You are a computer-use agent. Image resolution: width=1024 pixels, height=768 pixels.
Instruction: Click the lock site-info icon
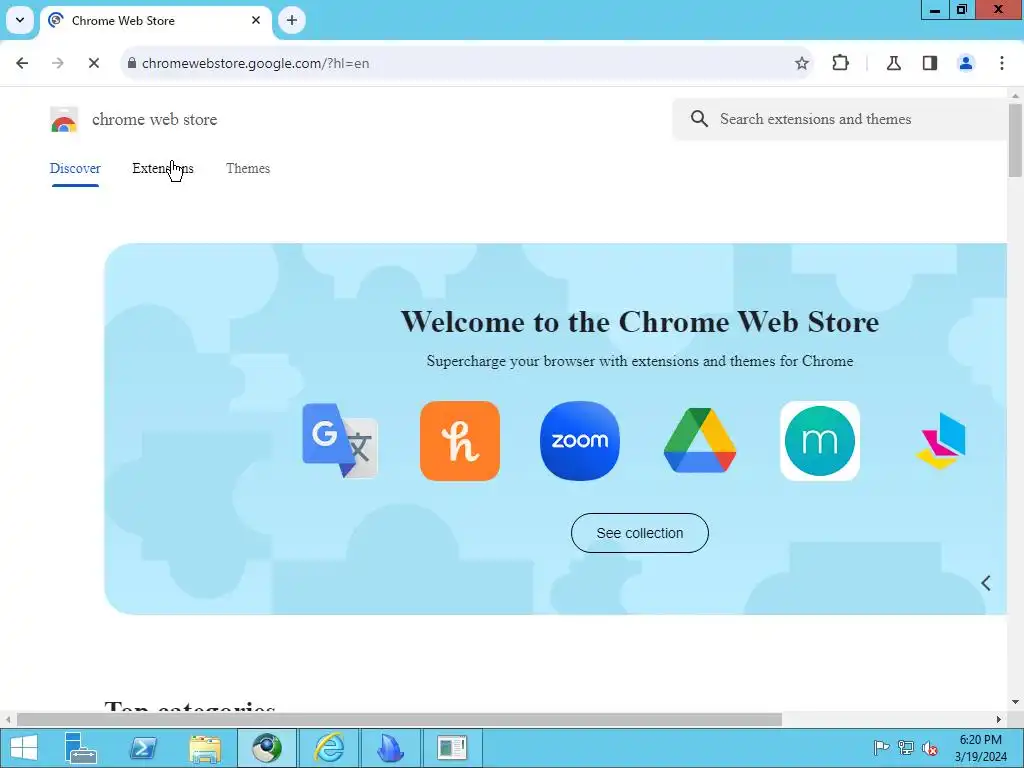point(132,63)
